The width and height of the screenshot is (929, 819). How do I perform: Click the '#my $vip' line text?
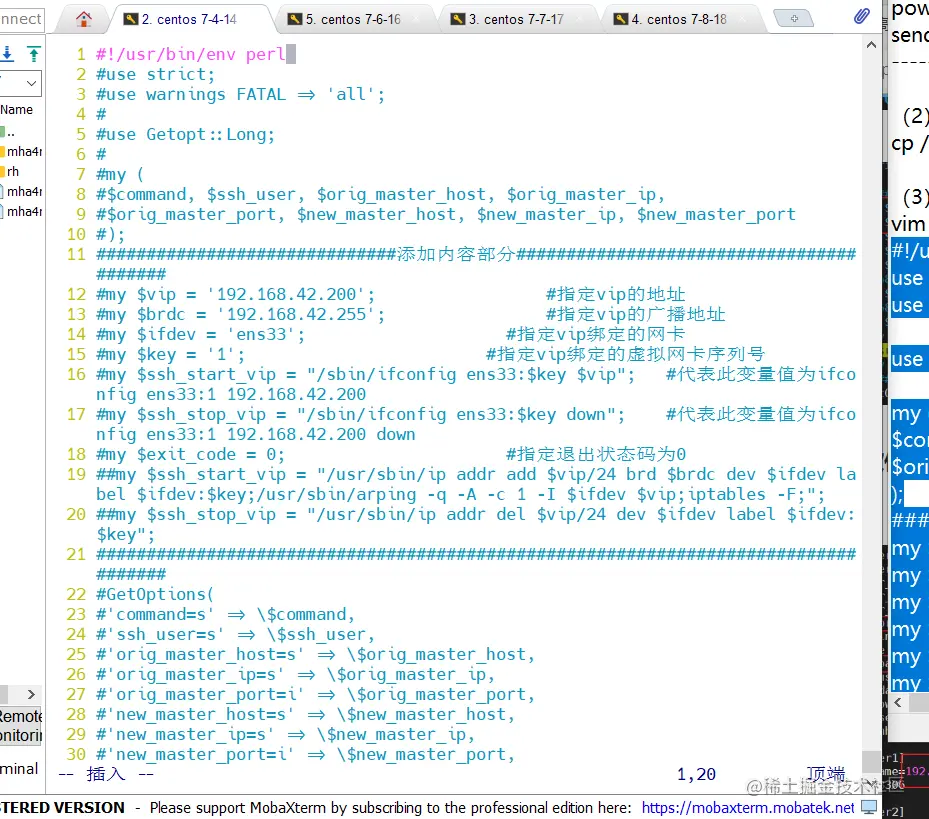[x=235, y=295]
